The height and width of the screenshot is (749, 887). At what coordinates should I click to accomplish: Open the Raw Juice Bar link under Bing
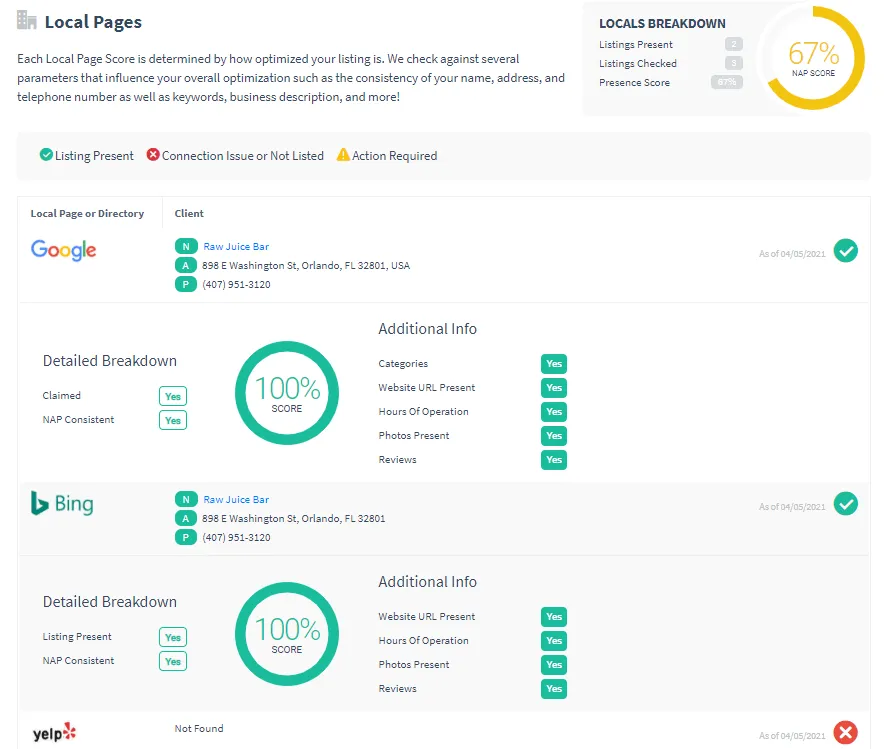pyautogui.click(x=236, y=499)
